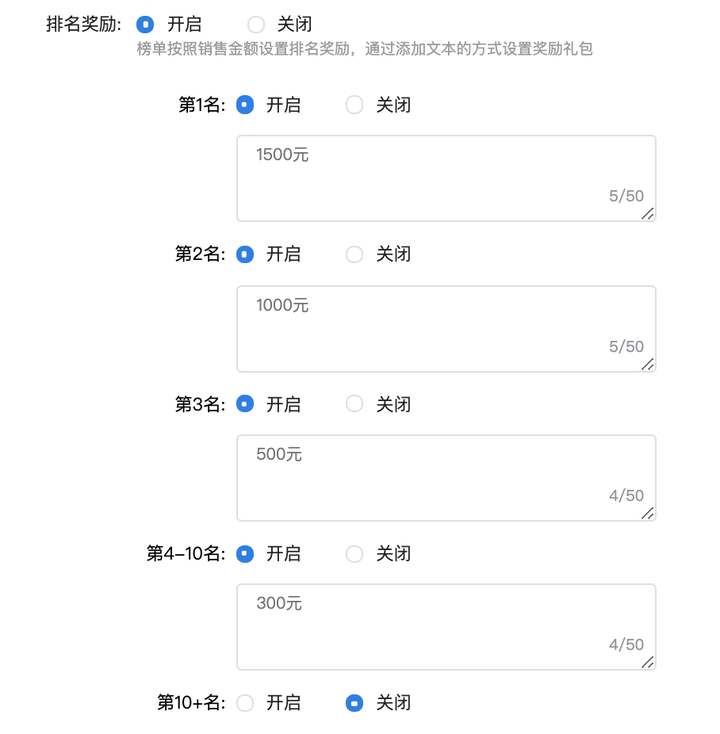Click resize handle of 1500元 text box
The height and width of the screenshot is (734, 720).
pyautogui.click(x=648, y=214)
